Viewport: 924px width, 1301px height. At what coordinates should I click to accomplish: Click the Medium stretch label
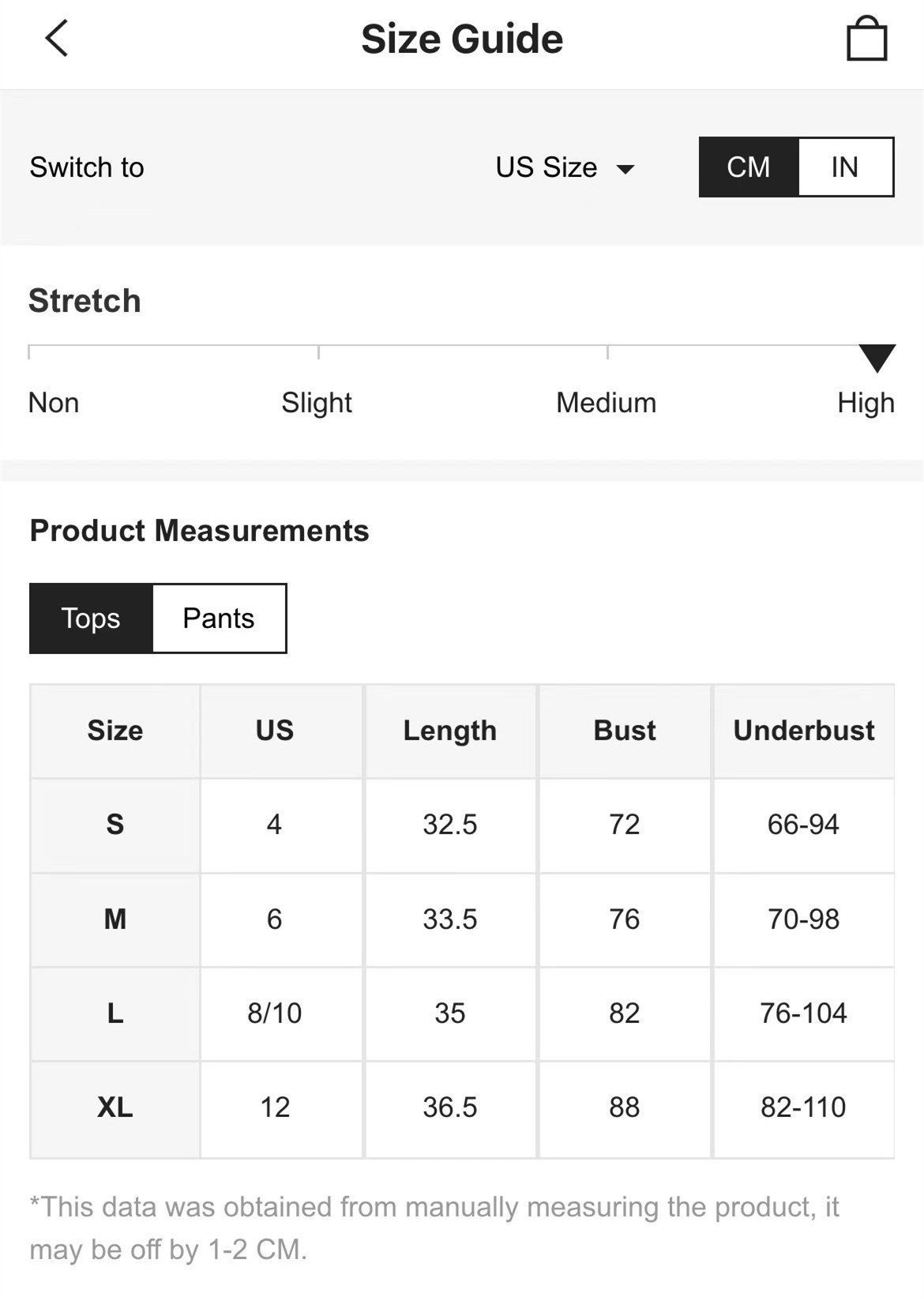(x=606, y=403)
